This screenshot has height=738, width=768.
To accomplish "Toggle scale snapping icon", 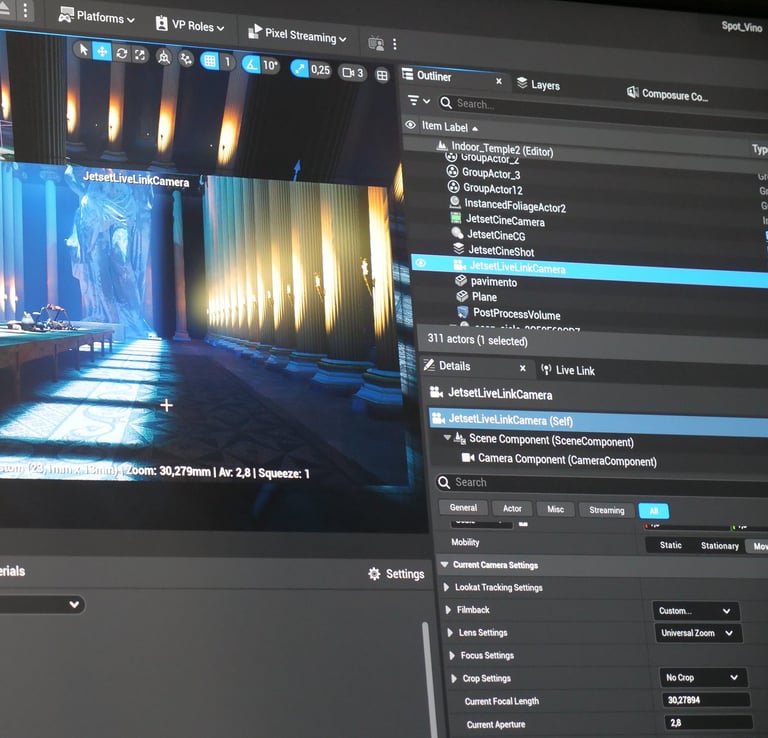I will [299, 68].
